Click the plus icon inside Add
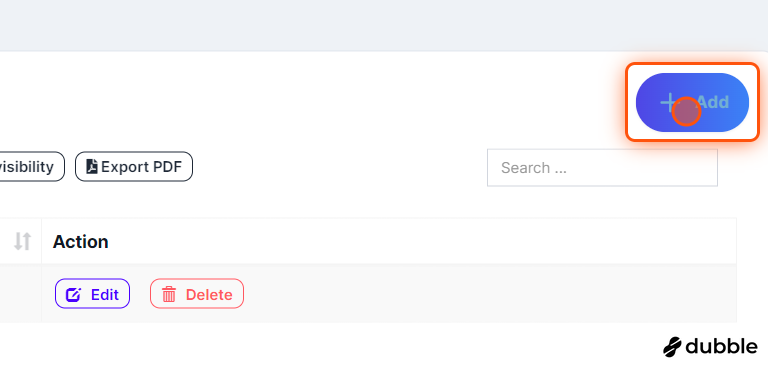 669,103
